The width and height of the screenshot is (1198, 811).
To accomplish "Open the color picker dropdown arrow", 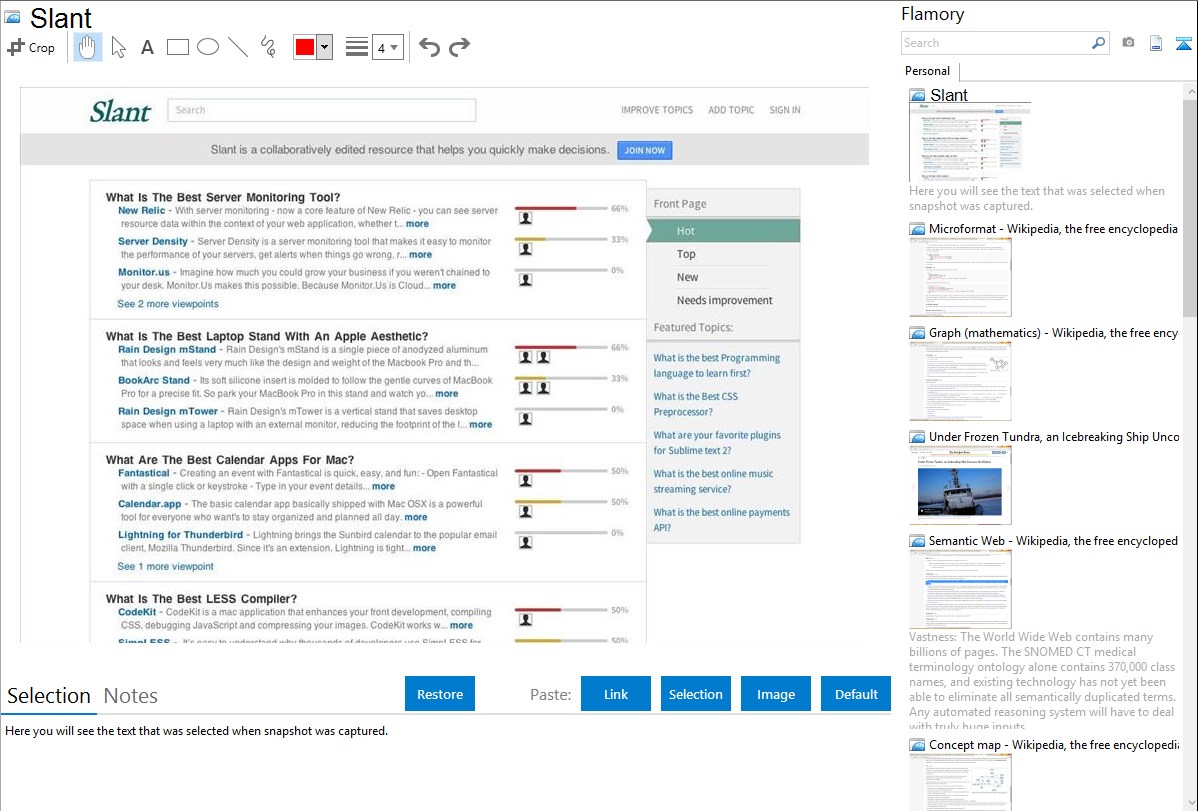I will coord(324,47).
